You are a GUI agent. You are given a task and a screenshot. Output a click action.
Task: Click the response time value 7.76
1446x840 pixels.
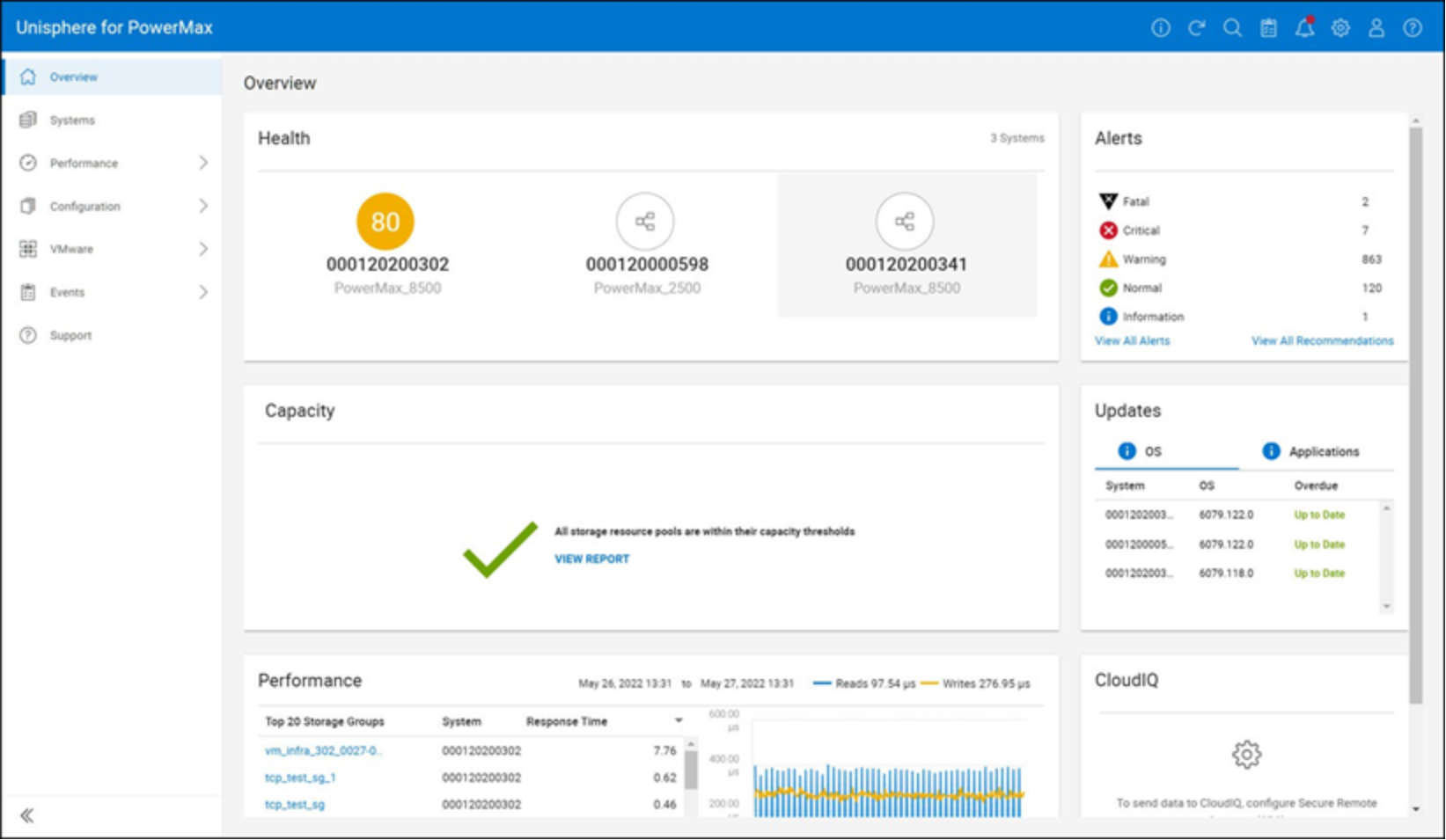(664, 750)
